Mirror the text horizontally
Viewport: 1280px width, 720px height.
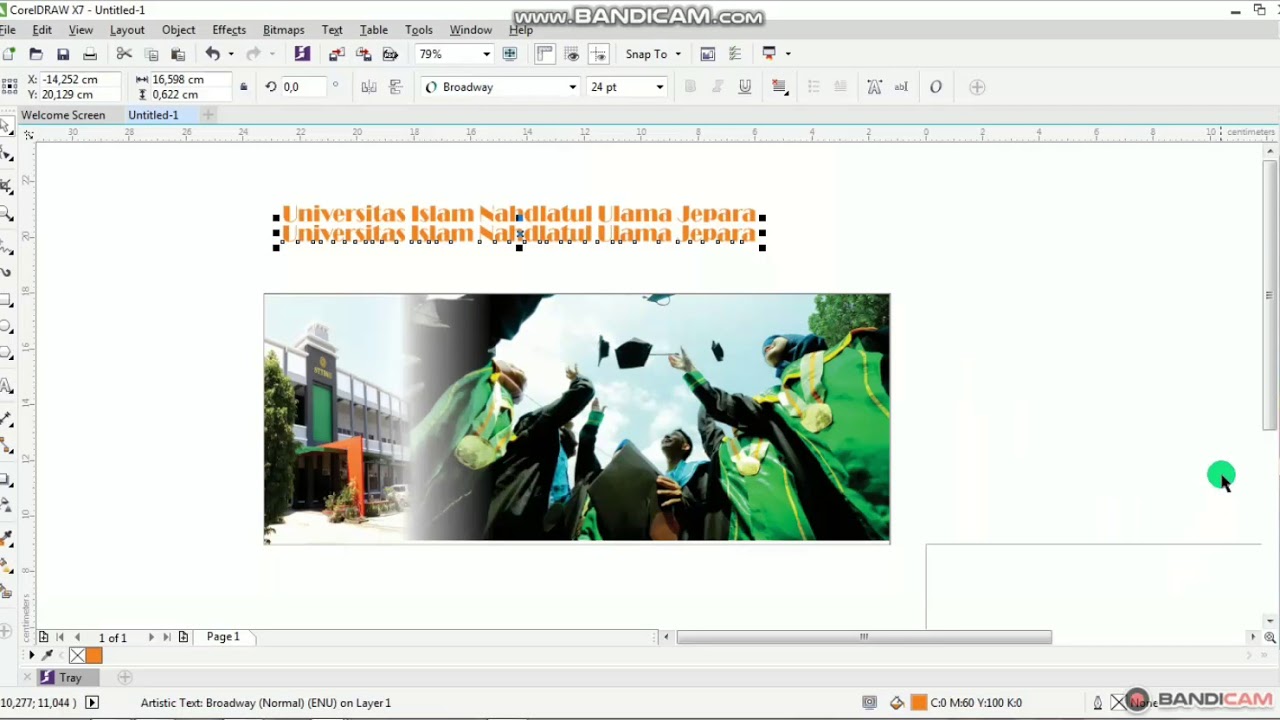(x=369, y=87)
